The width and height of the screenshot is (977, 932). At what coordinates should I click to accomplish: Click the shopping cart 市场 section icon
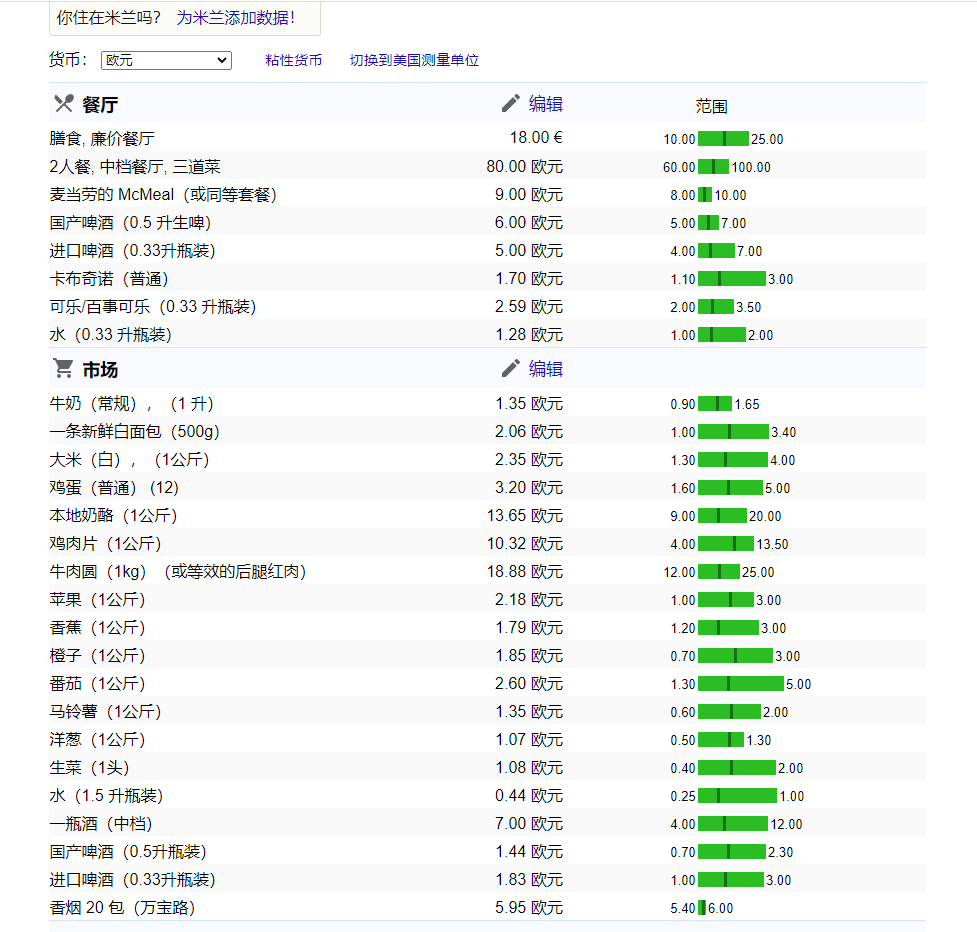tap(62, 368)
